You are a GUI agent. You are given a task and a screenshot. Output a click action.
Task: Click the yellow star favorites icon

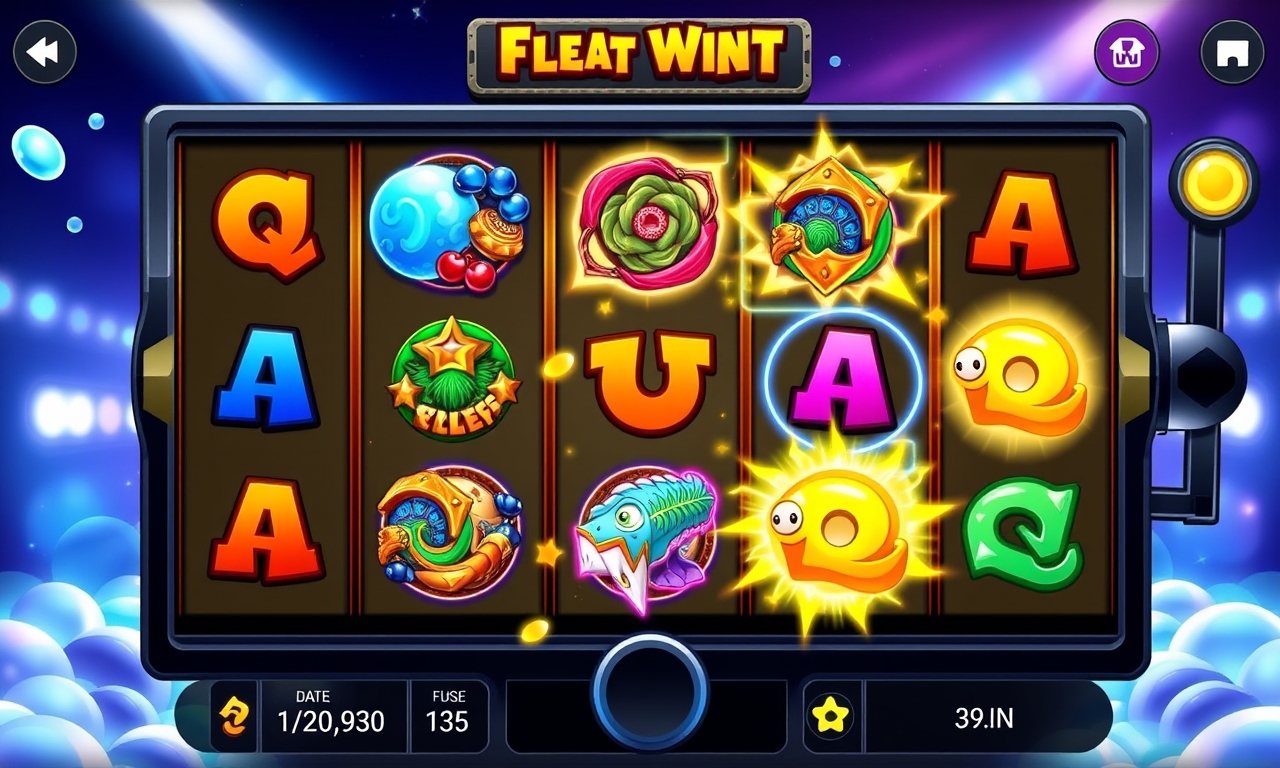[831, 716]
